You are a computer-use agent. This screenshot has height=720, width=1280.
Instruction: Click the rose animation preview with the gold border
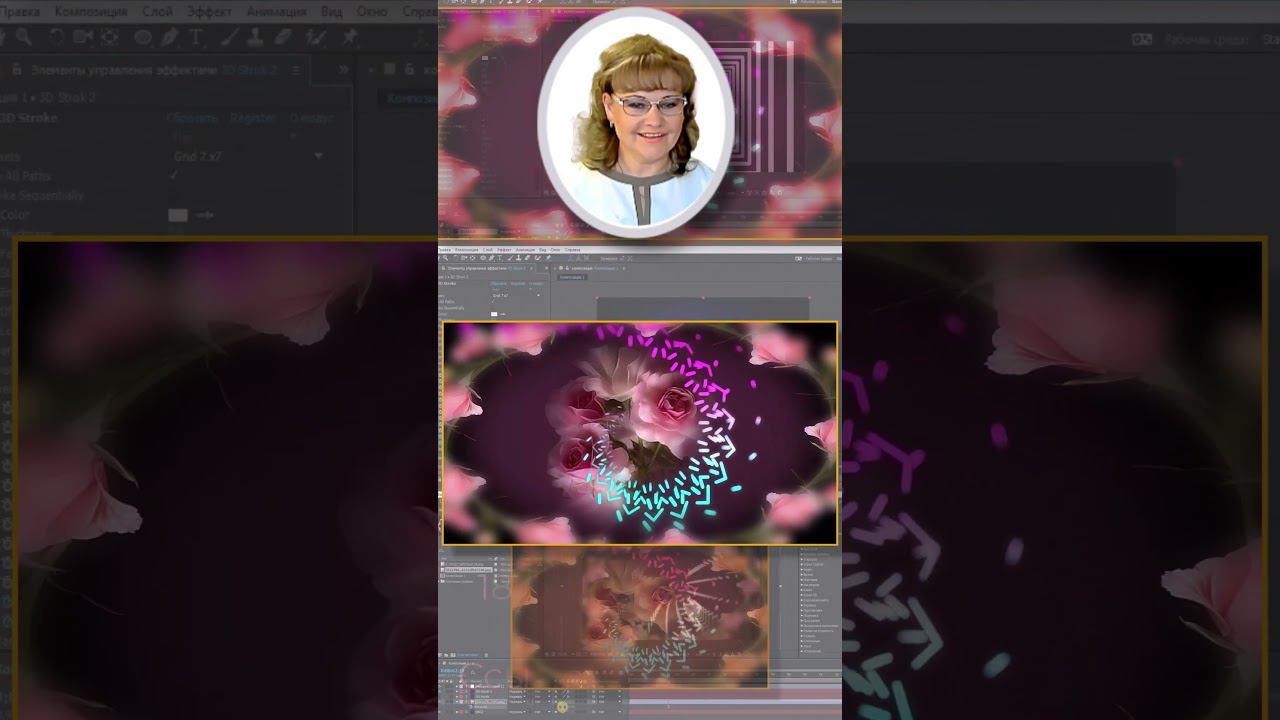coord(640,433)
